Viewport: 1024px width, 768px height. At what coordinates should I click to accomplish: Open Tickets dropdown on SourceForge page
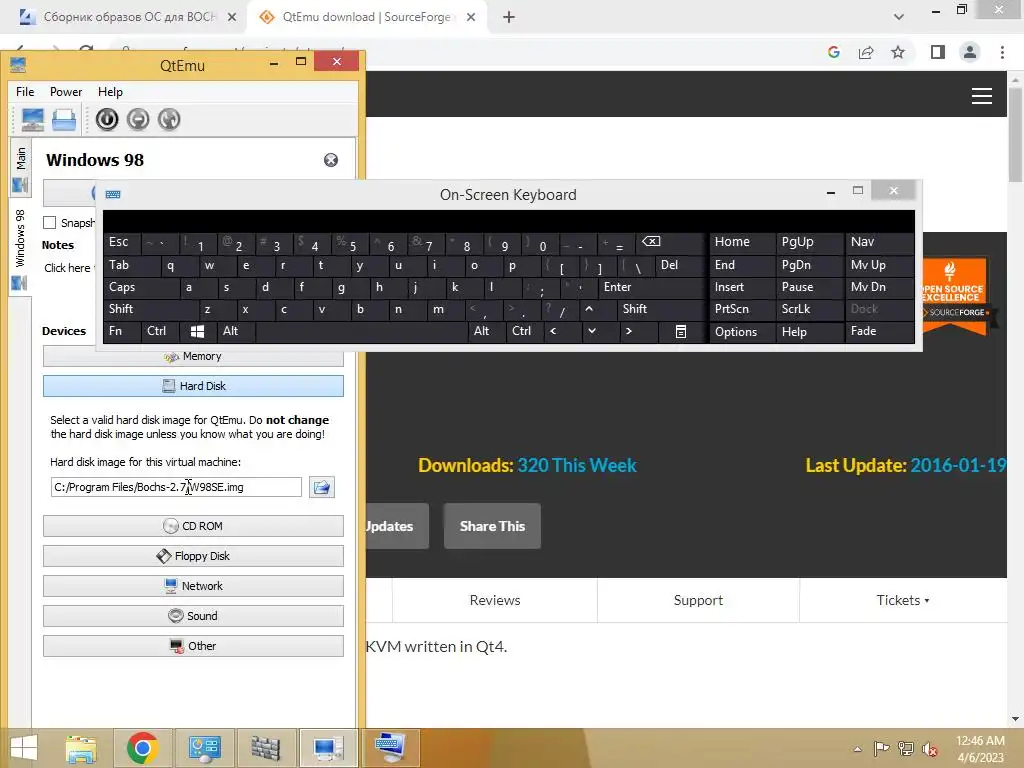click(903, 600)
